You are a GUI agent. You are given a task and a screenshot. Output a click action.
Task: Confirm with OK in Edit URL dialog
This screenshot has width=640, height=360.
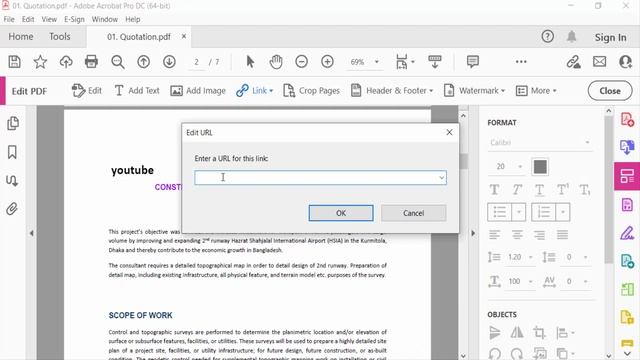341,213
